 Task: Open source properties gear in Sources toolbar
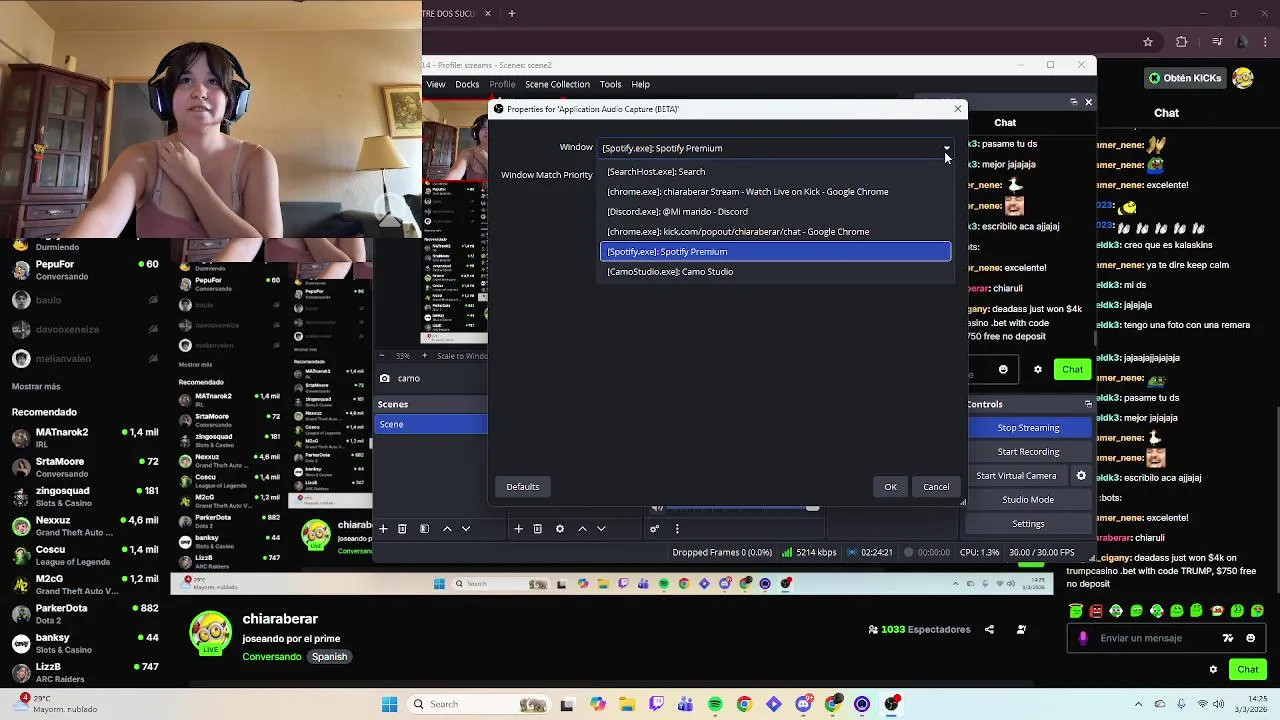point(560,529)
